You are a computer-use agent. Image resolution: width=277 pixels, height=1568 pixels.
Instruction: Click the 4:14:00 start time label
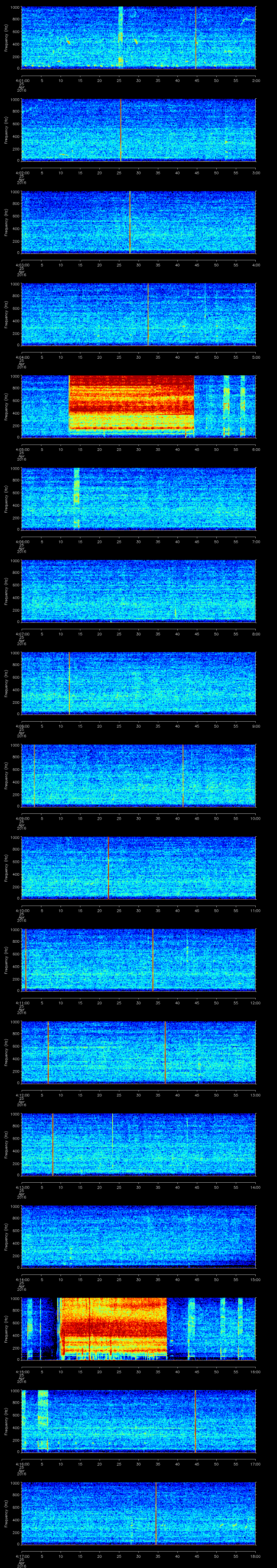(x=22, y=1279)
